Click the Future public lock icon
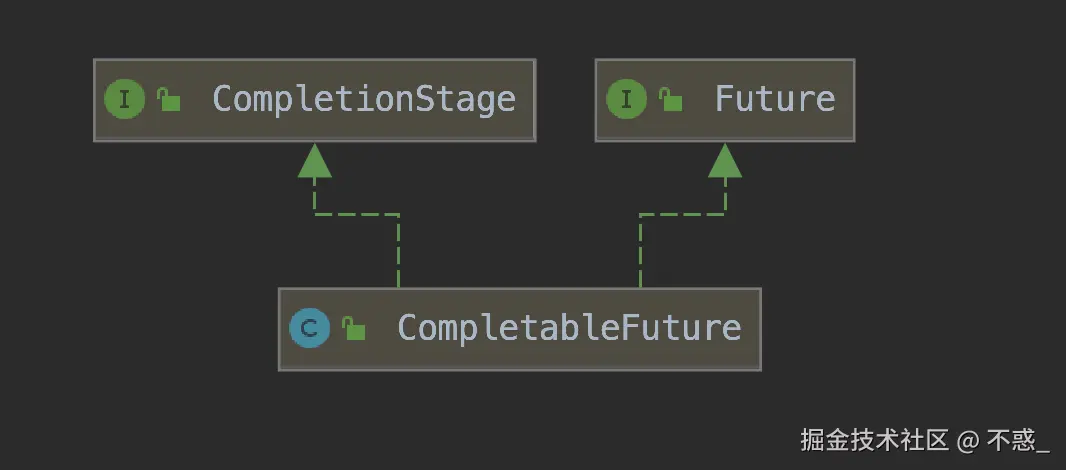This screenshot has height=470, width=1066. (670, 99)
